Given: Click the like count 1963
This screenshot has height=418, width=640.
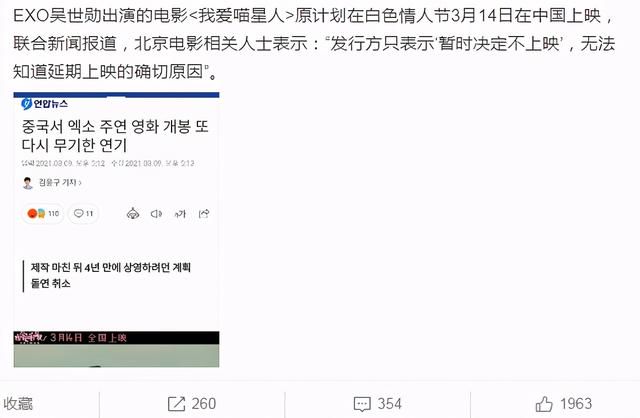Looking at the screenshot, I should [x=576, y=404].
